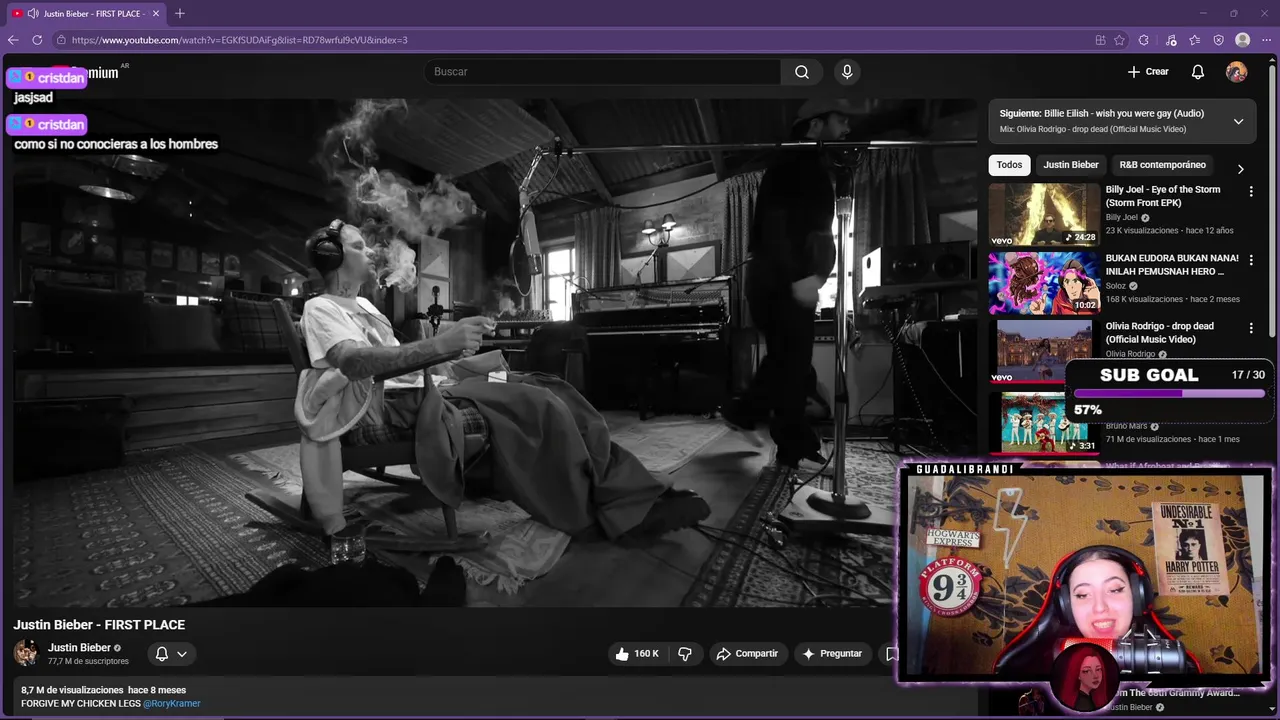The height and width of the screenshot is (720, 1280).
Task: Click the Justin Bieber - FIRST PLACE title
Action: click(99, 625)
